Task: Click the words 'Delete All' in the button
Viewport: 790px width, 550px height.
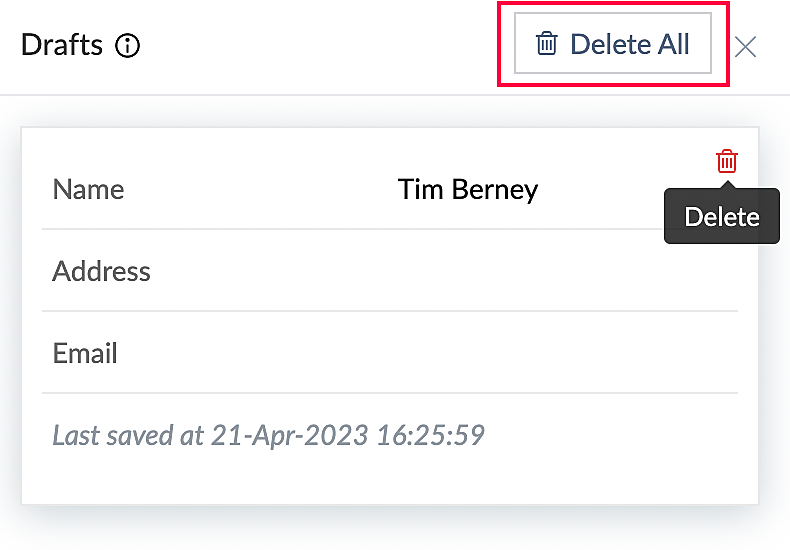Action: coord(629,44)
